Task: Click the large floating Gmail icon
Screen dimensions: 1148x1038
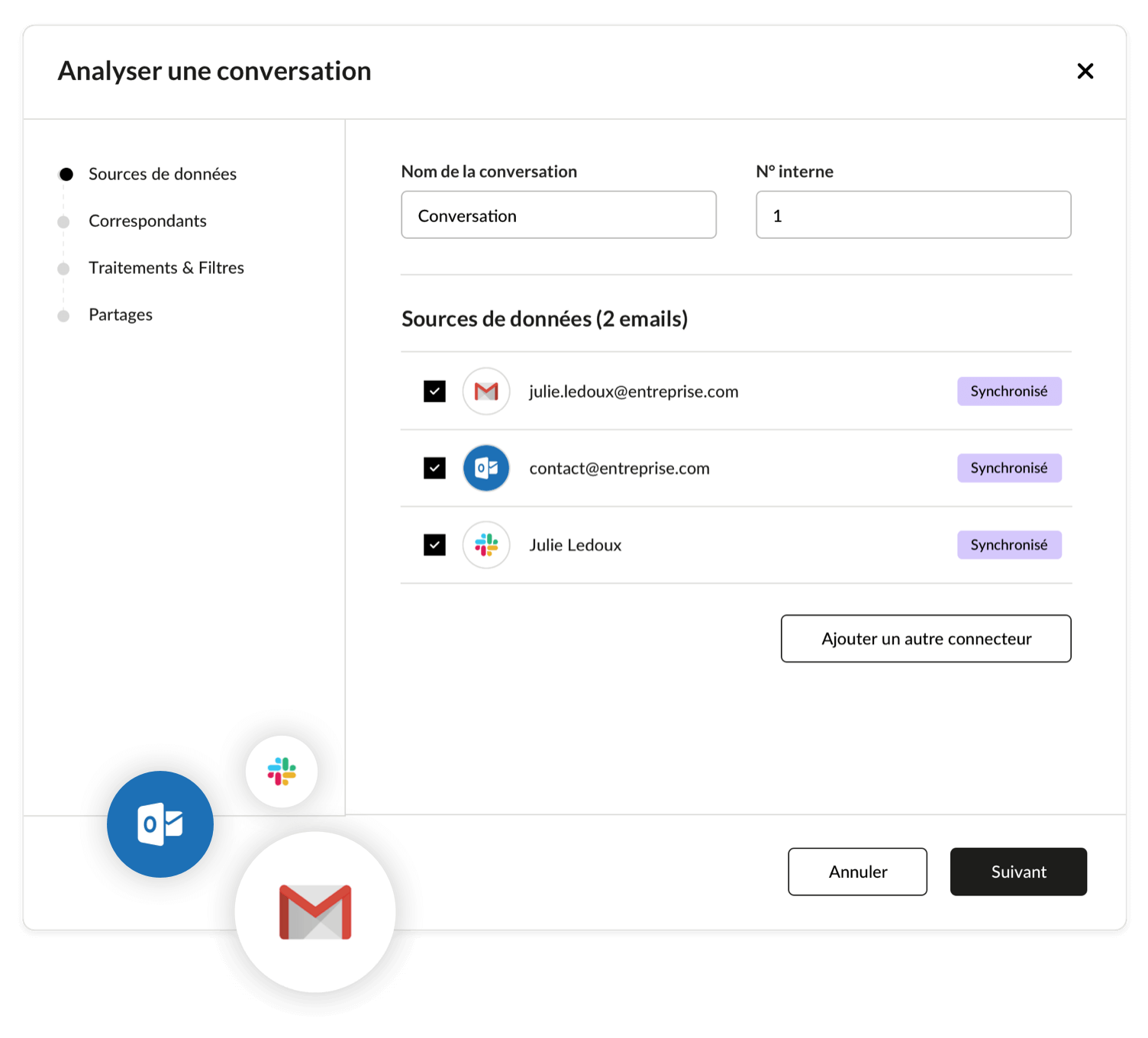Action: pyautogui.click(x=315, y=912)
